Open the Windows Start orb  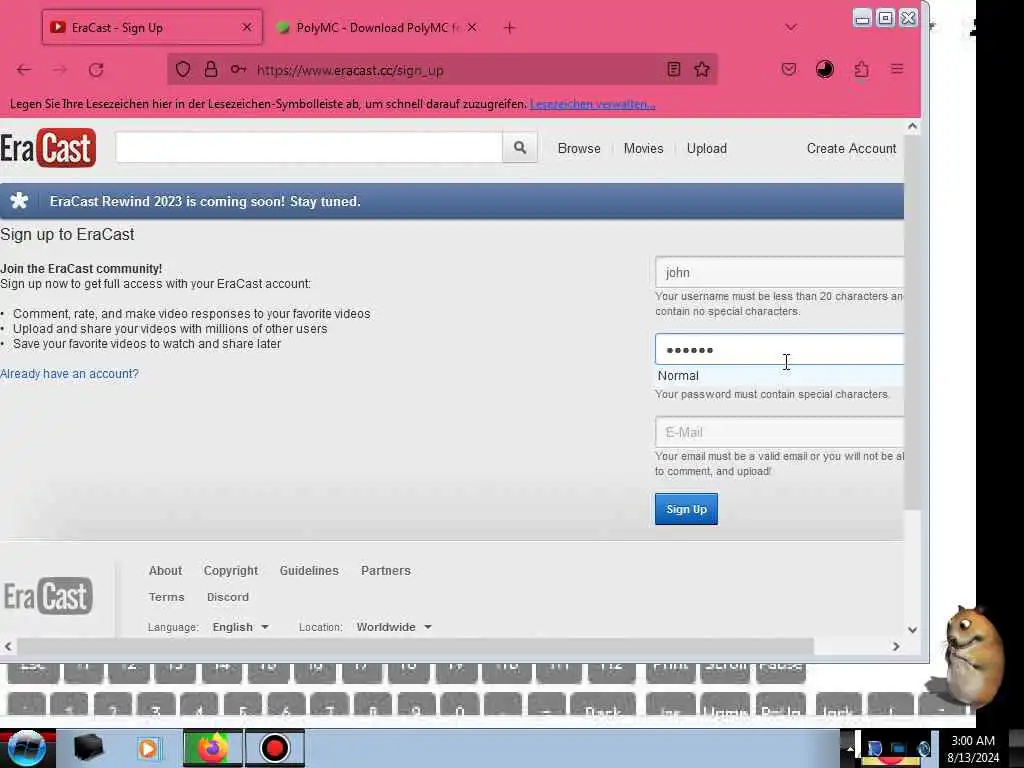pos(27,748)
